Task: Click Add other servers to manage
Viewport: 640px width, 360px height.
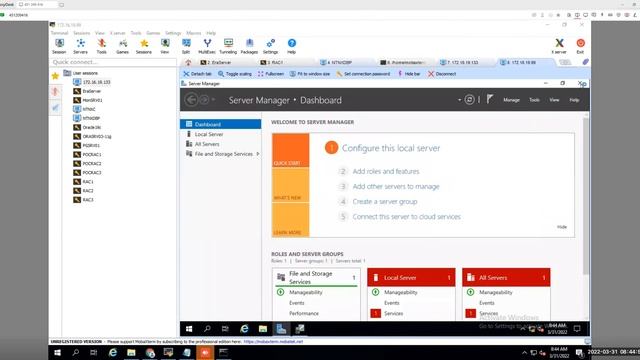Action: [396, 187]
